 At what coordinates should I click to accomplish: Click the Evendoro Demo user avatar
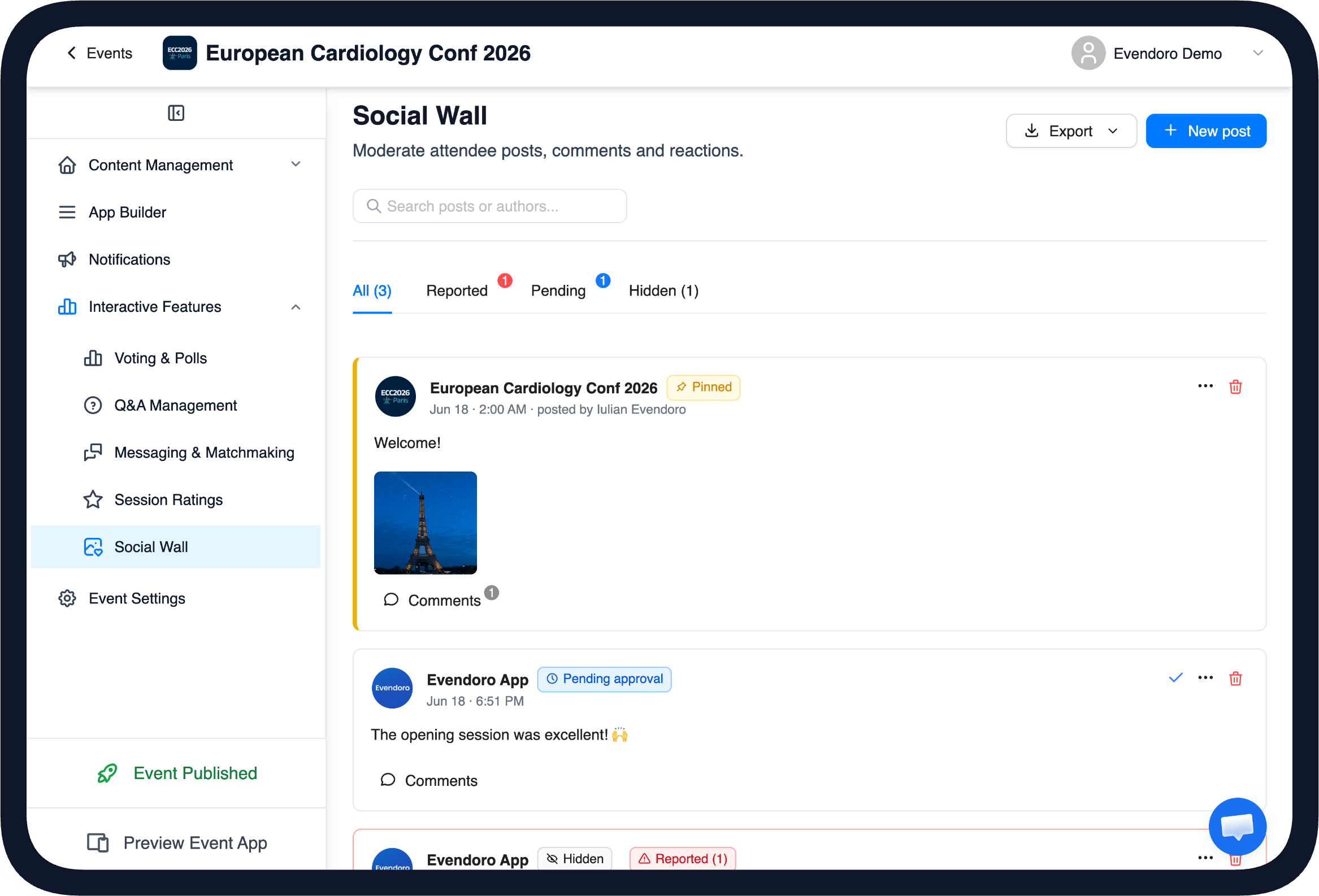[1087, 53]
